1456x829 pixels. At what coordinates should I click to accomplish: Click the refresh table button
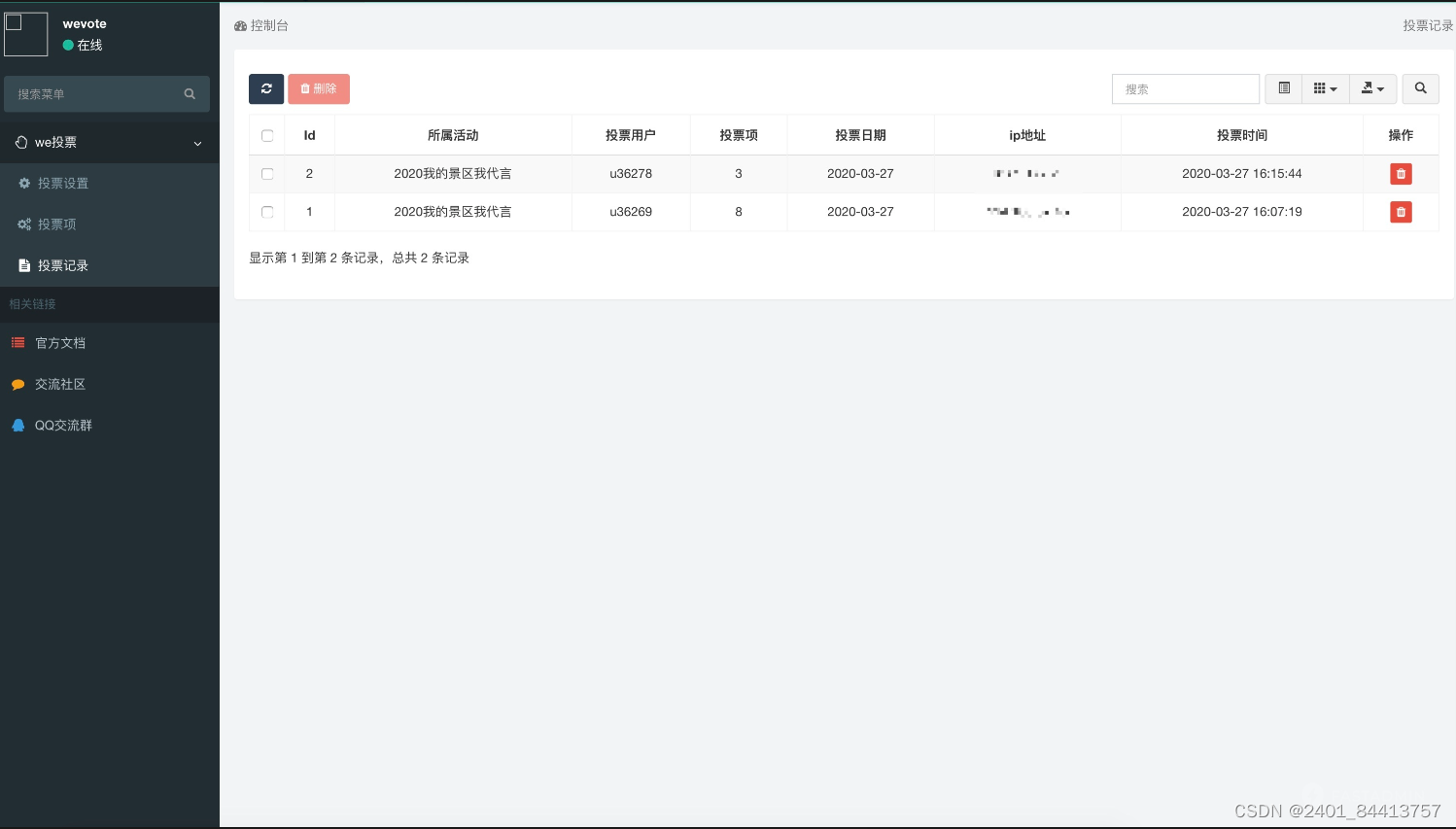266,88
